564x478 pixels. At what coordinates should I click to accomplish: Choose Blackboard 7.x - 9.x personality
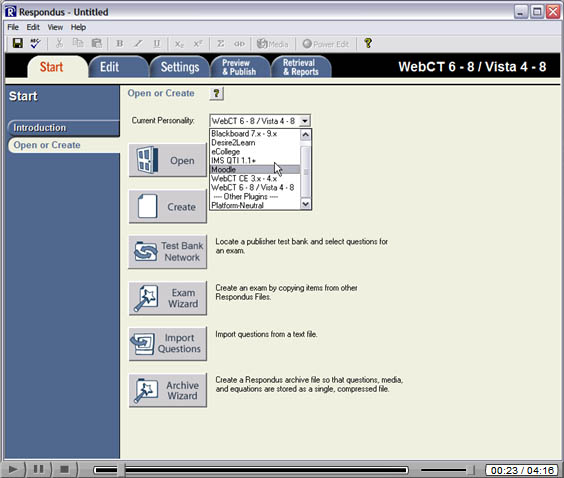pyautogui.click(x=255, y=133)
